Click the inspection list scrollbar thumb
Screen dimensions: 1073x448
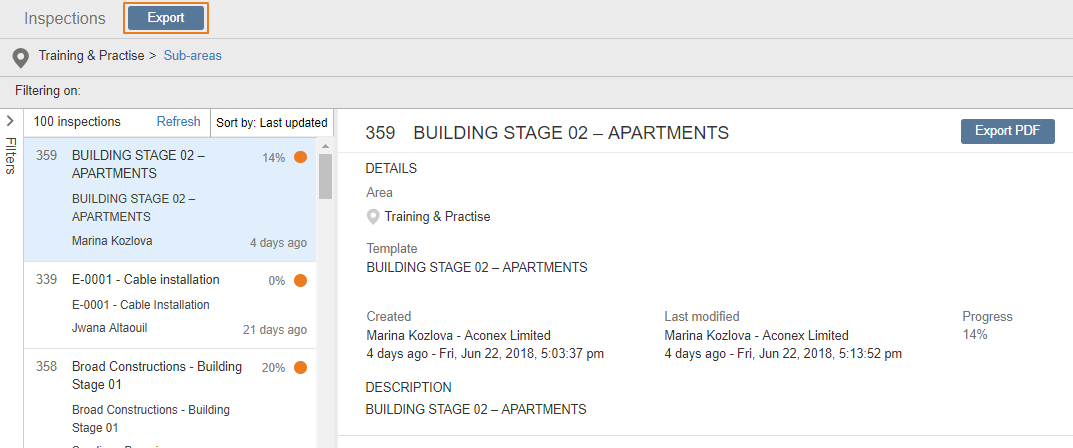[x=325, y=176]
